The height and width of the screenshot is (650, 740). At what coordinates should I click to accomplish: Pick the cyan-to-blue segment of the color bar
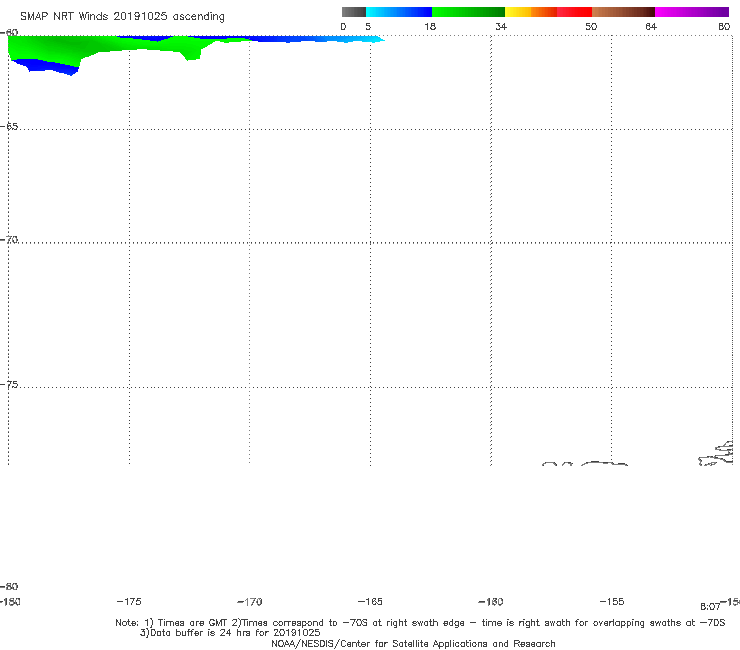tap(399, 12)
